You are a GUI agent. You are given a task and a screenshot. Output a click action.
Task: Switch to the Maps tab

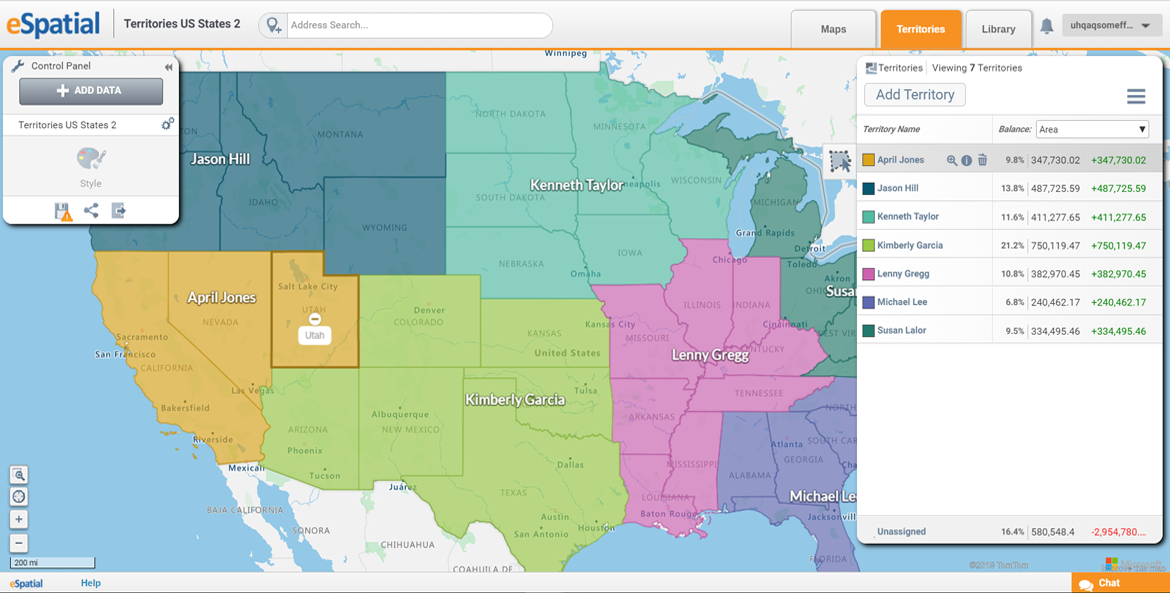point(833,29)
